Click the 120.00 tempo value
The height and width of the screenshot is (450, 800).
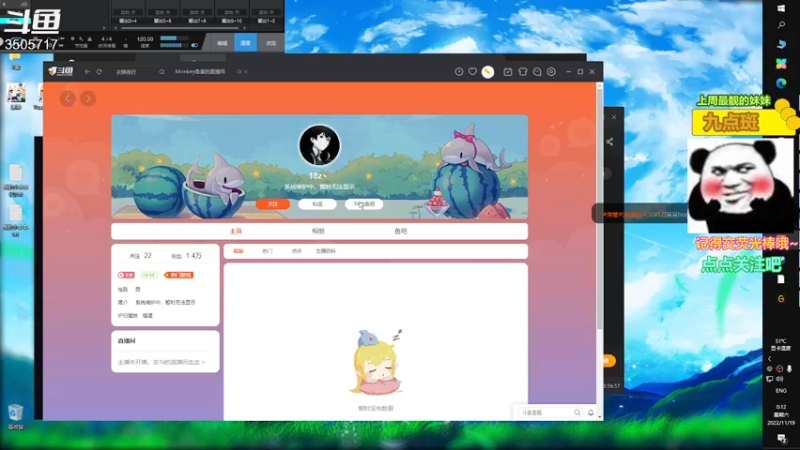[x=145, y=39]
